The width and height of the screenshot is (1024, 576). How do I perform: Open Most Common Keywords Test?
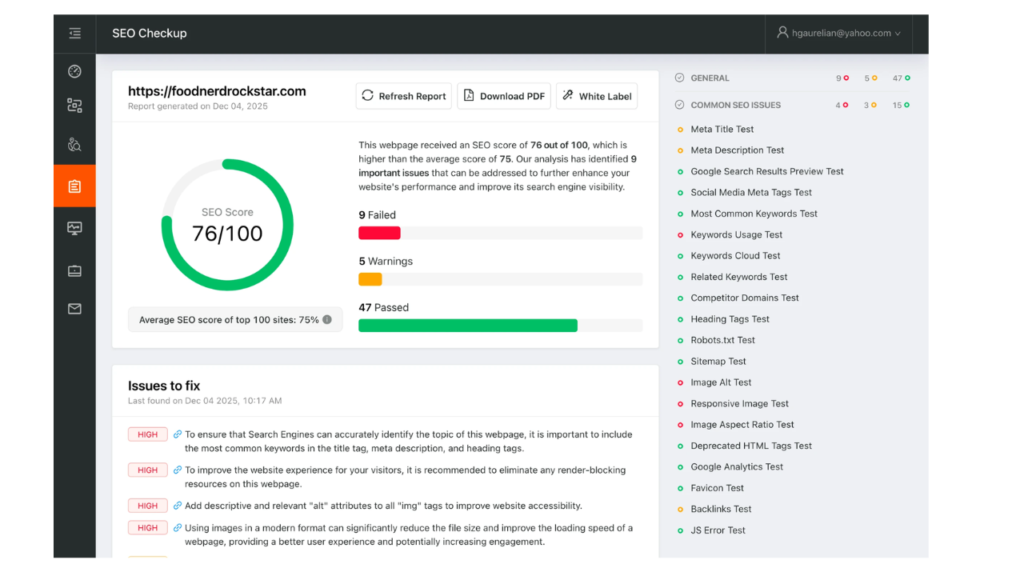(x=754, y=214)
